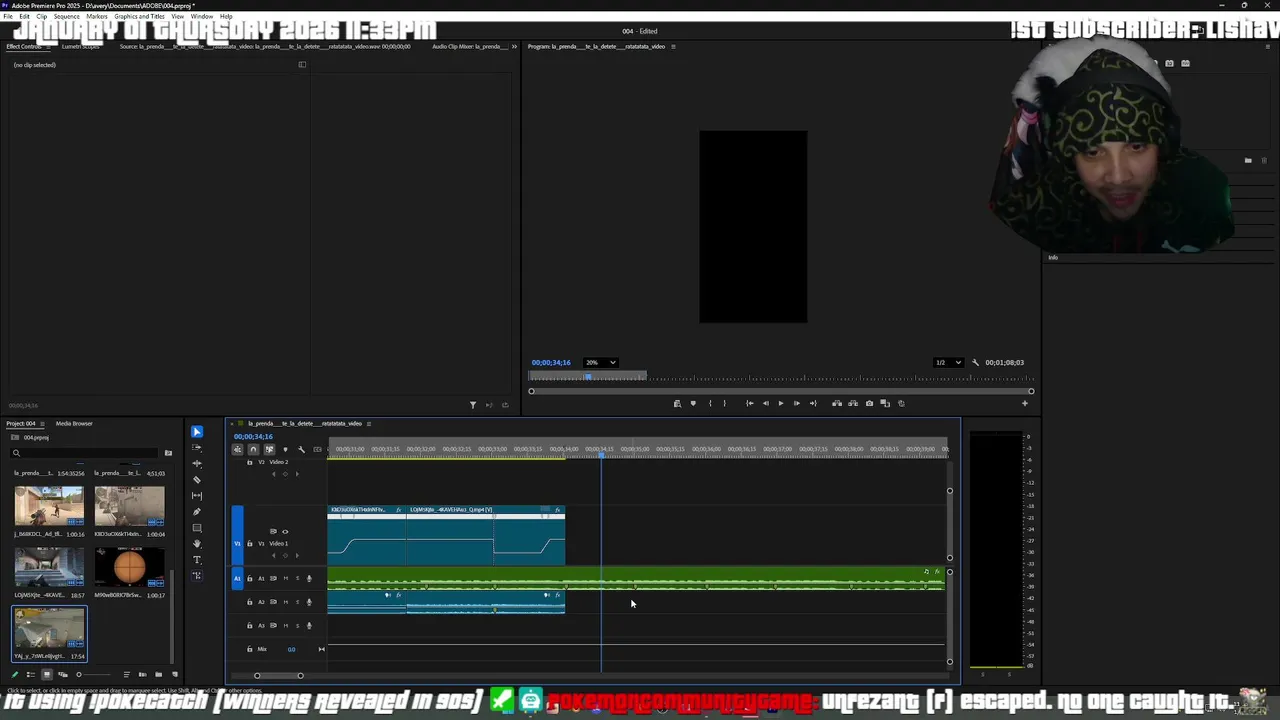Select the Slip tool
Viewport: 1280px width, 720px height.
pyautogui.click(x=196, y=496)
